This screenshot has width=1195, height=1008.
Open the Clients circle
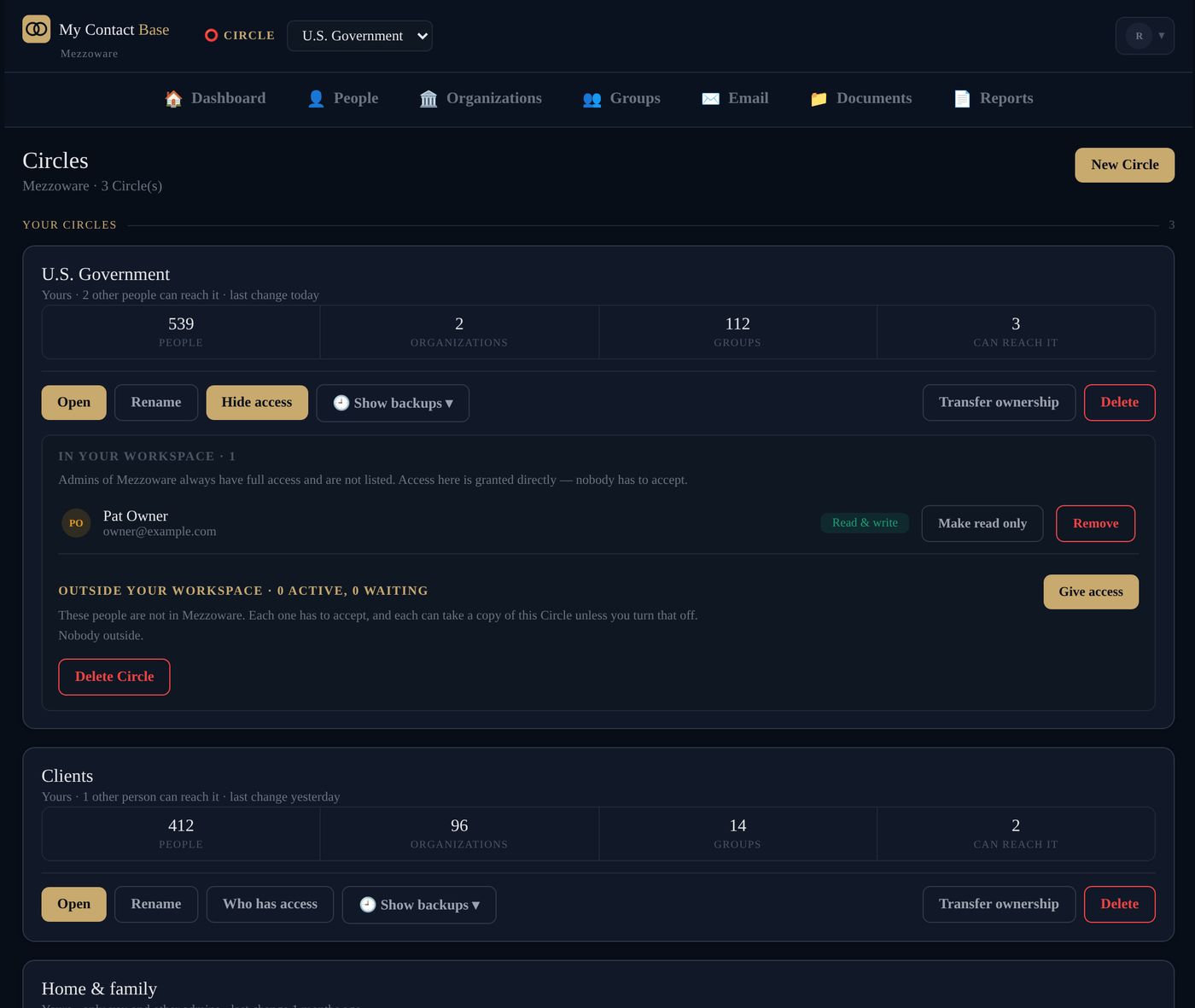[74, 904]
